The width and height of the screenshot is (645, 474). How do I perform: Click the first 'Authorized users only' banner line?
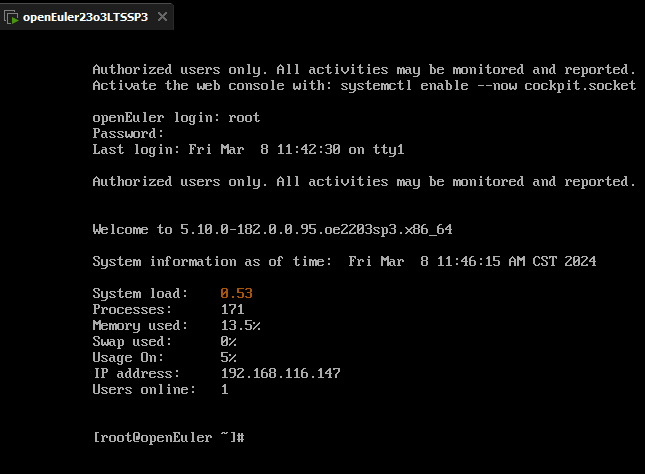pos(364,69)
